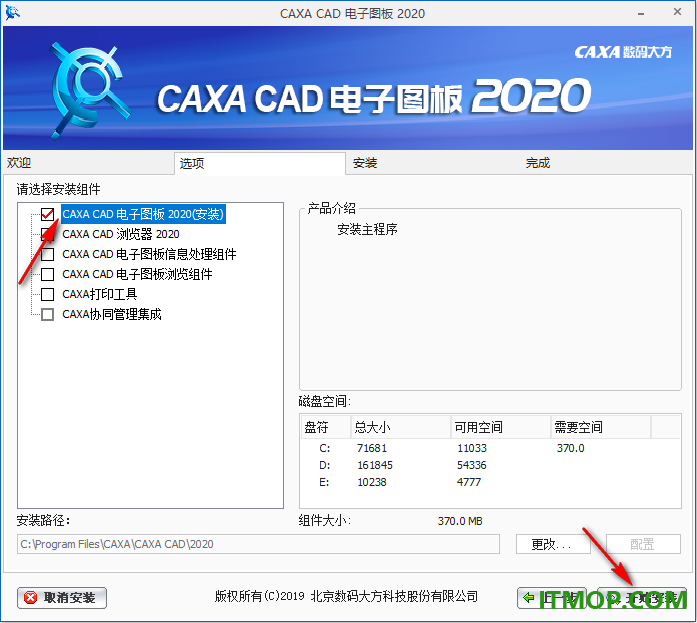Image resolution: width=697 pixels, height=623 pixels.
Task: Check the CAXA打印工具 checkbox
Action: pos(48,294)
